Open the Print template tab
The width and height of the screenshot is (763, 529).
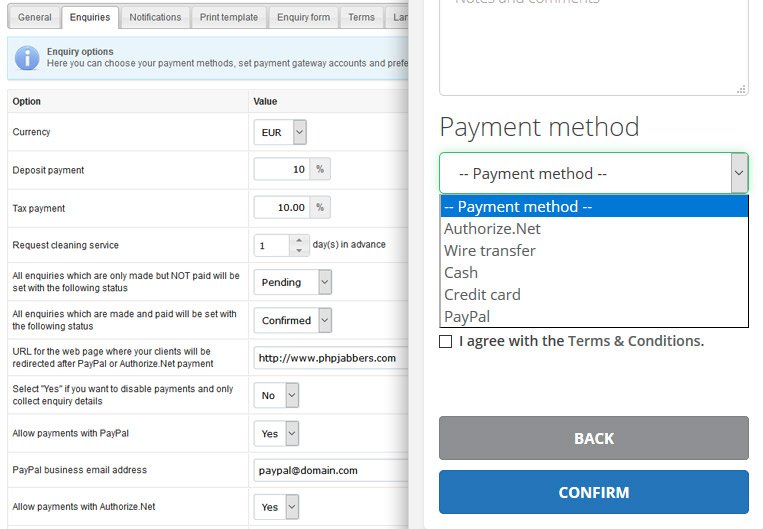[229, 18]
